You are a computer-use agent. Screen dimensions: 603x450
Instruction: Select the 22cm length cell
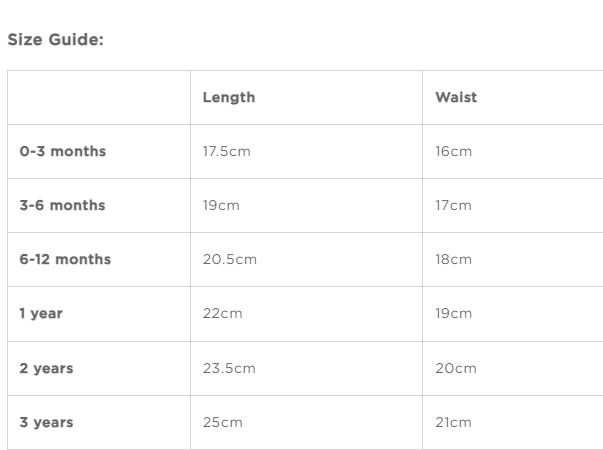coord(222,313)
